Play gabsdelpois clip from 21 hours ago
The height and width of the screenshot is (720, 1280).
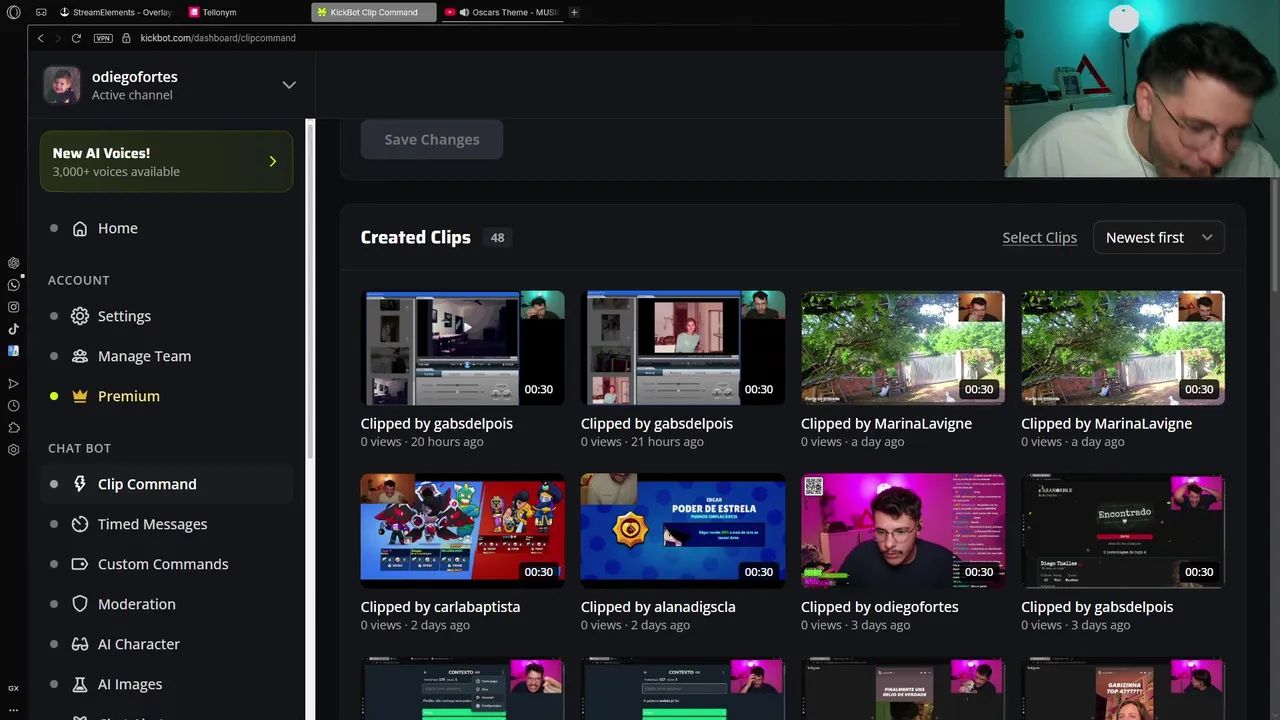[x=683, y=348]
